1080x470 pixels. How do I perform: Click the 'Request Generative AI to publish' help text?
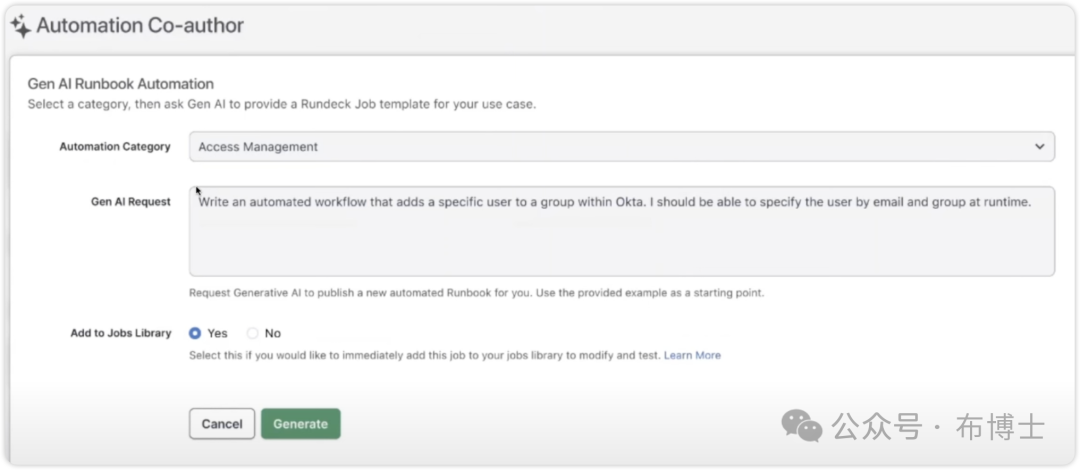pyautogui.click(x=477, y=293)
